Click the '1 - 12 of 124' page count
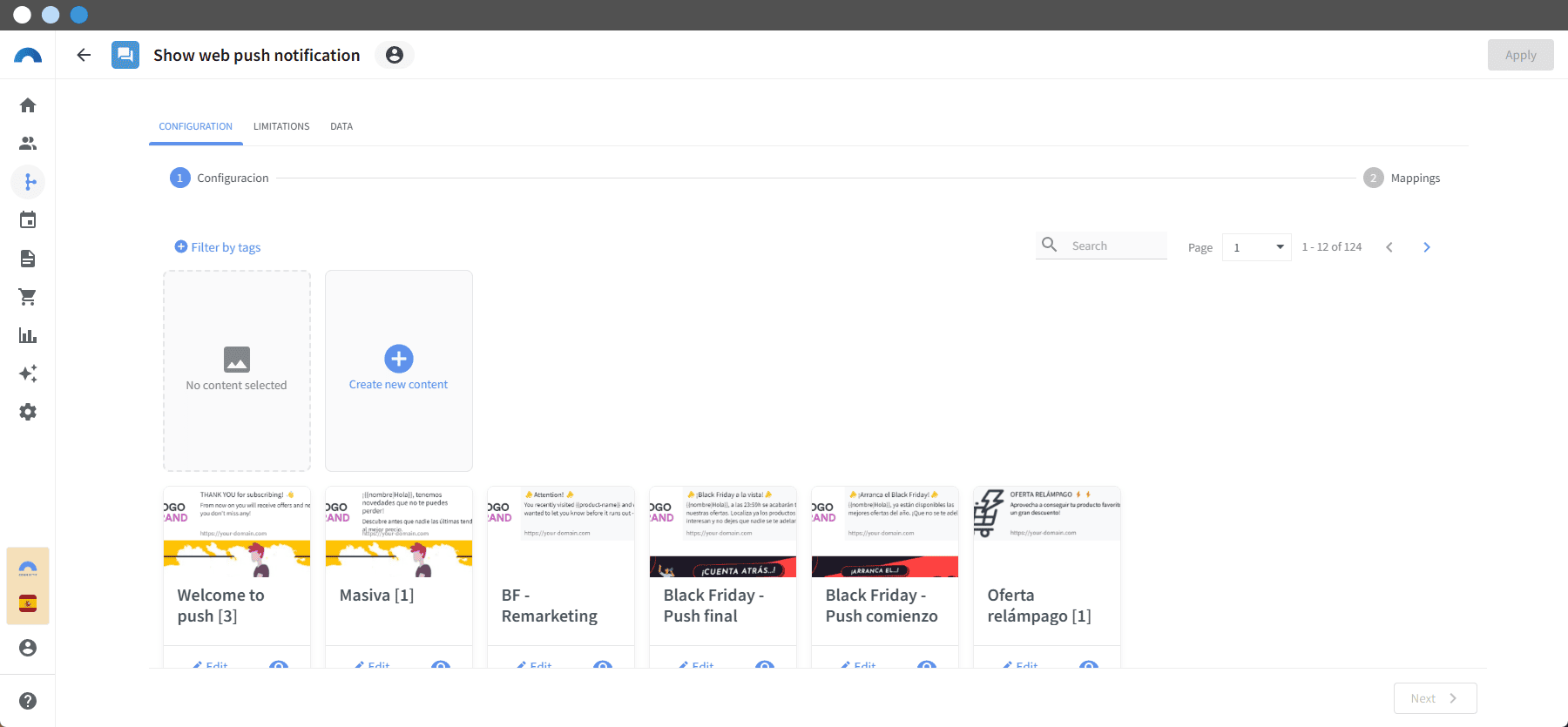This screenshot has height=727, width=1568. click(x=1331, y=247)
